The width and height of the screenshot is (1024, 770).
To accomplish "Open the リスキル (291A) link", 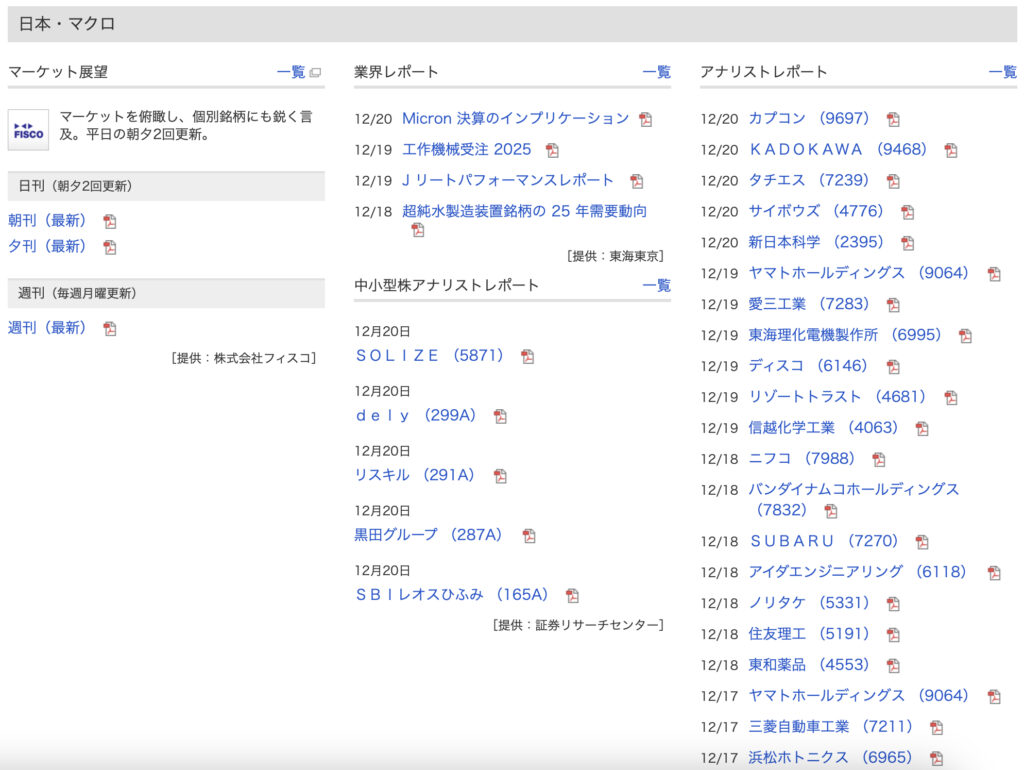I will pyautogui.click(x=415, y=475).
